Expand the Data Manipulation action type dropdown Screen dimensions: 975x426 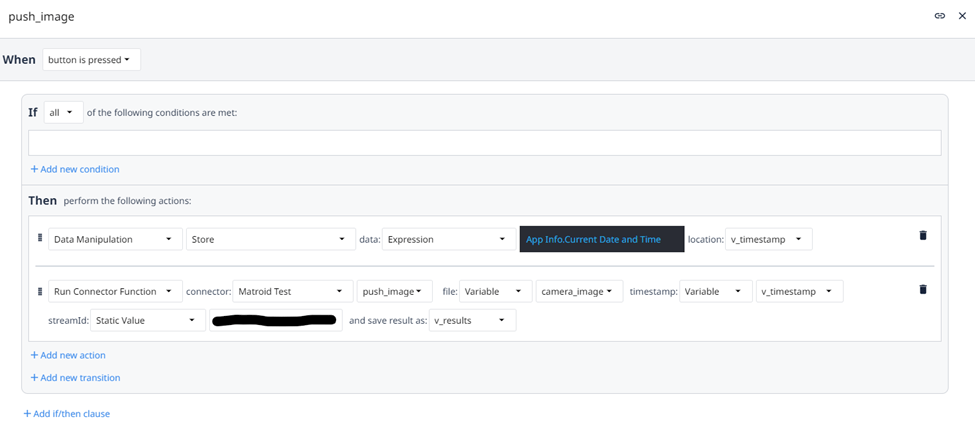pos(114,239)
